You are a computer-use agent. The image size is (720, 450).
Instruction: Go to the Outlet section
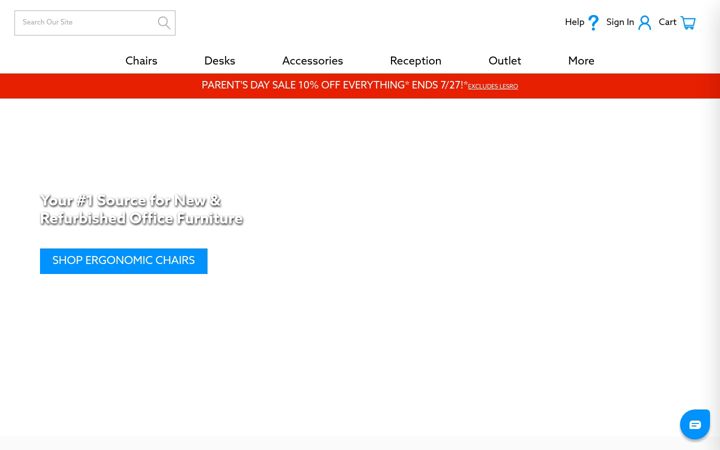point(505,61)
